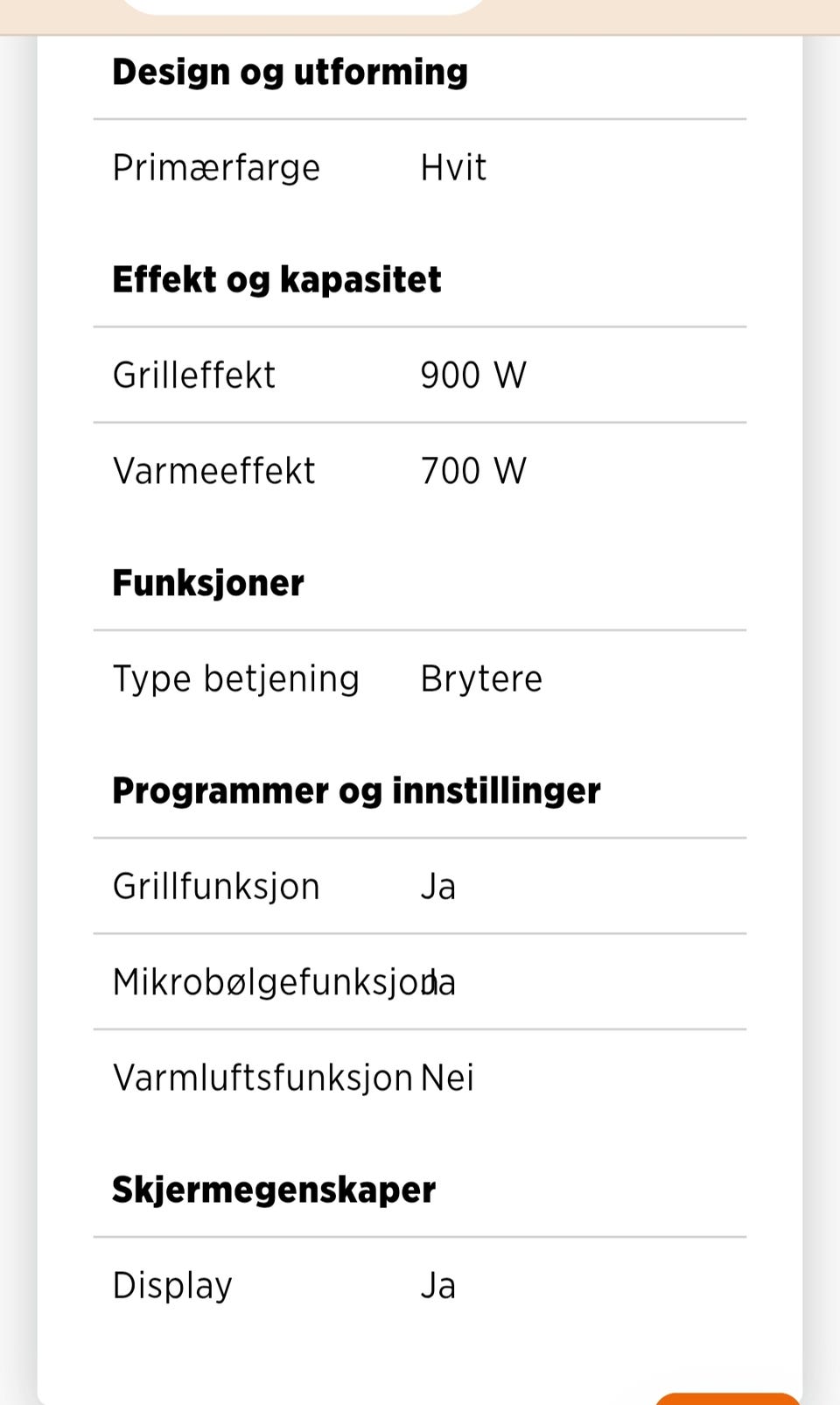
Task: Click the Display row label
Action: pos(172,1286)
